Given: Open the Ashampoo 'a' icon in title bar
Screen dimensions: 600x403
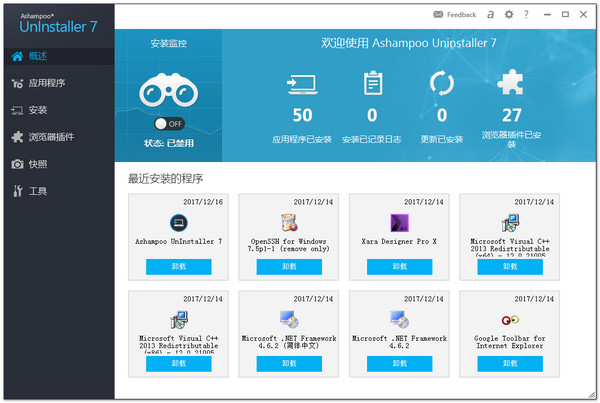Looking at the screenshot, I should pyautogui.click(x=490, y=15).
